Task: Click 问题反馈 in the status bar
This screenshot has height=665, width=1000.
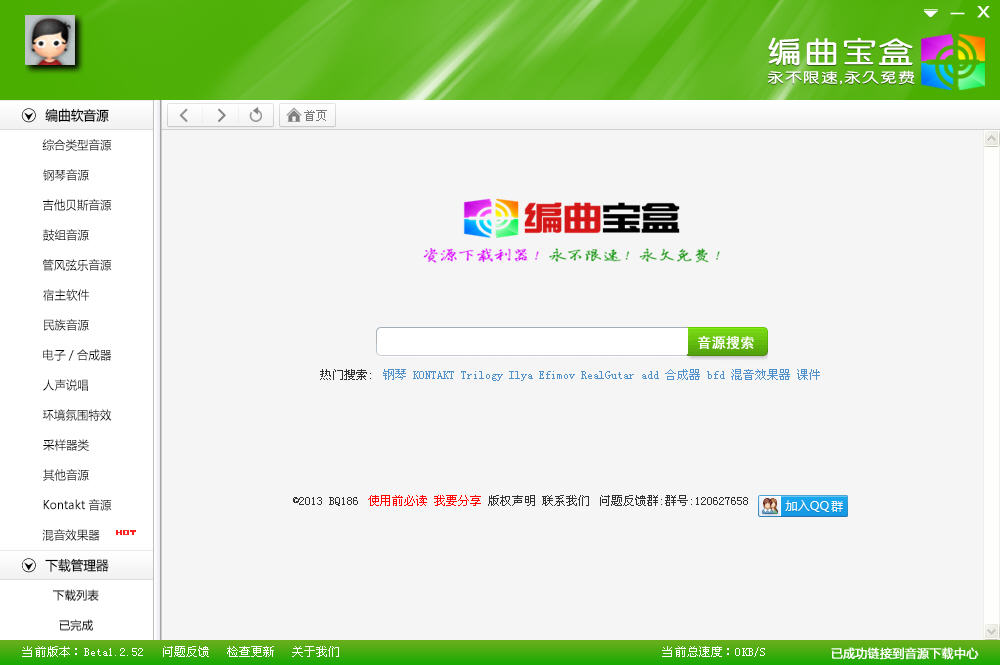Action: 186,652
